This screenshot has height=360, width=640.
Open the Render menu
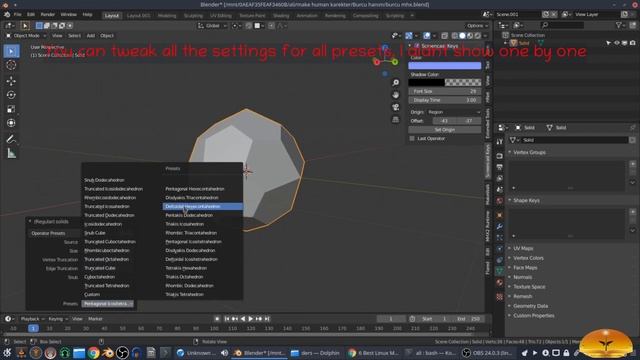click(47, 15)
